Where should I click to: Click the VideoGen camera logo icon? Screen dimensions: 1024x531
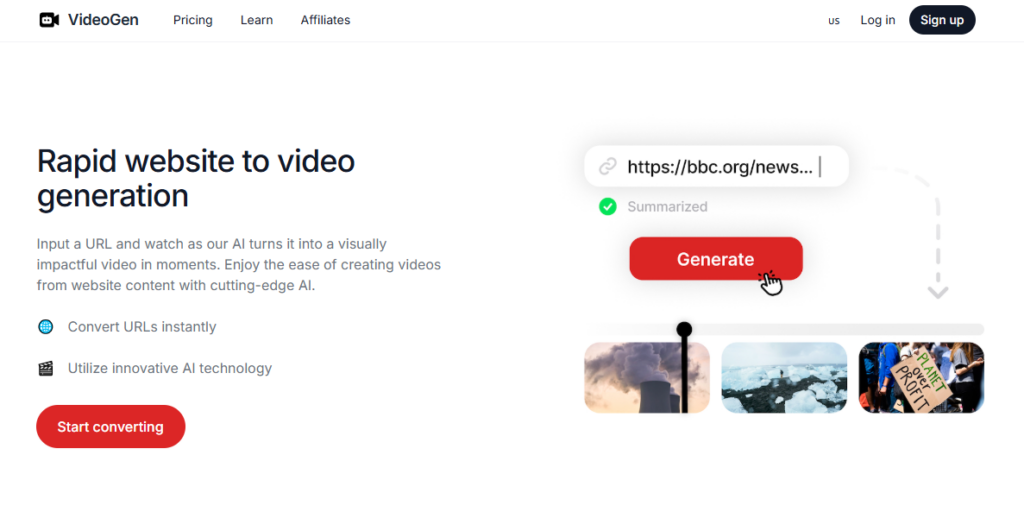pyautogui.click(x=49, y=20)
